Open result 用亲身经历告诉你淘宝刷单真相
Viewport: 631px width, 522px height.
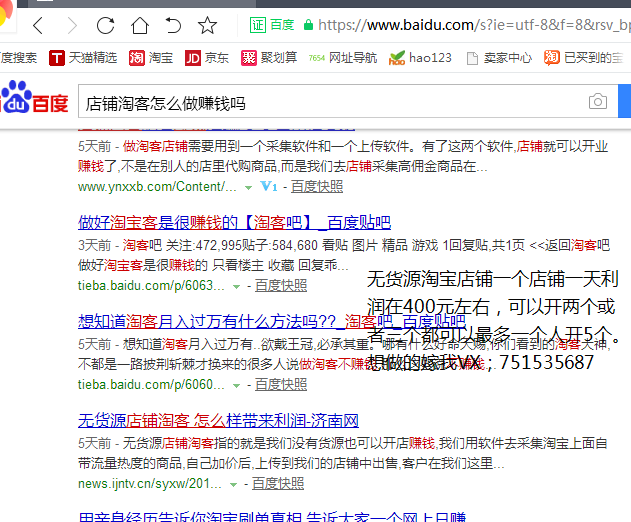(x=272, y=516)
